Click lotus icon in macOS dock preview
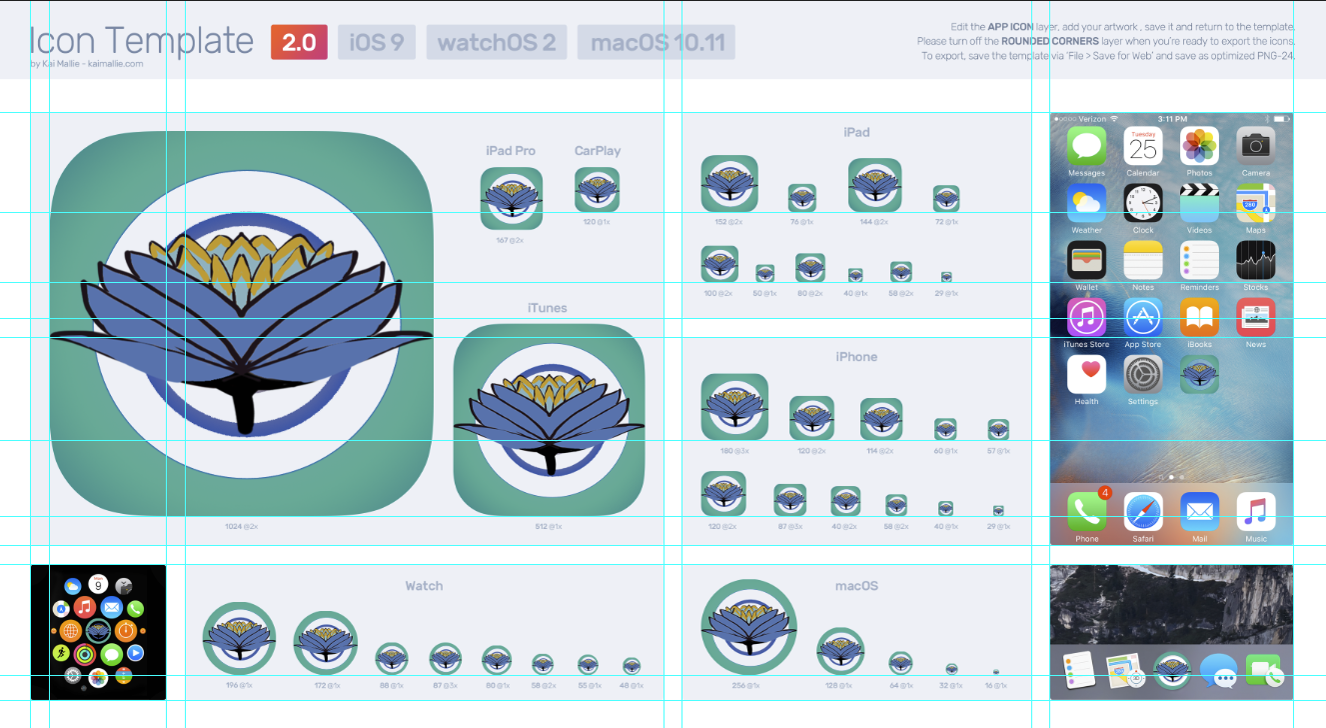 point(1172,671)
